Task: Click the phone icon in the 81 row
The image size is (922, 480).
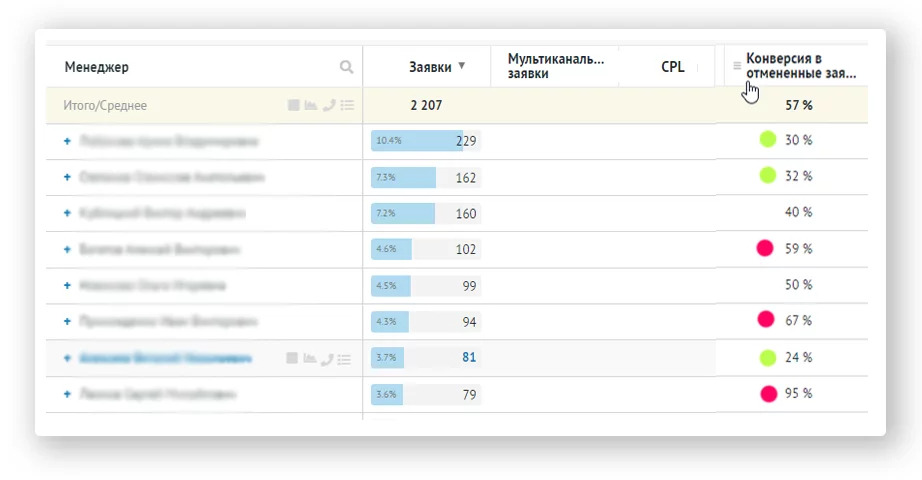Action: pos(328,358)
